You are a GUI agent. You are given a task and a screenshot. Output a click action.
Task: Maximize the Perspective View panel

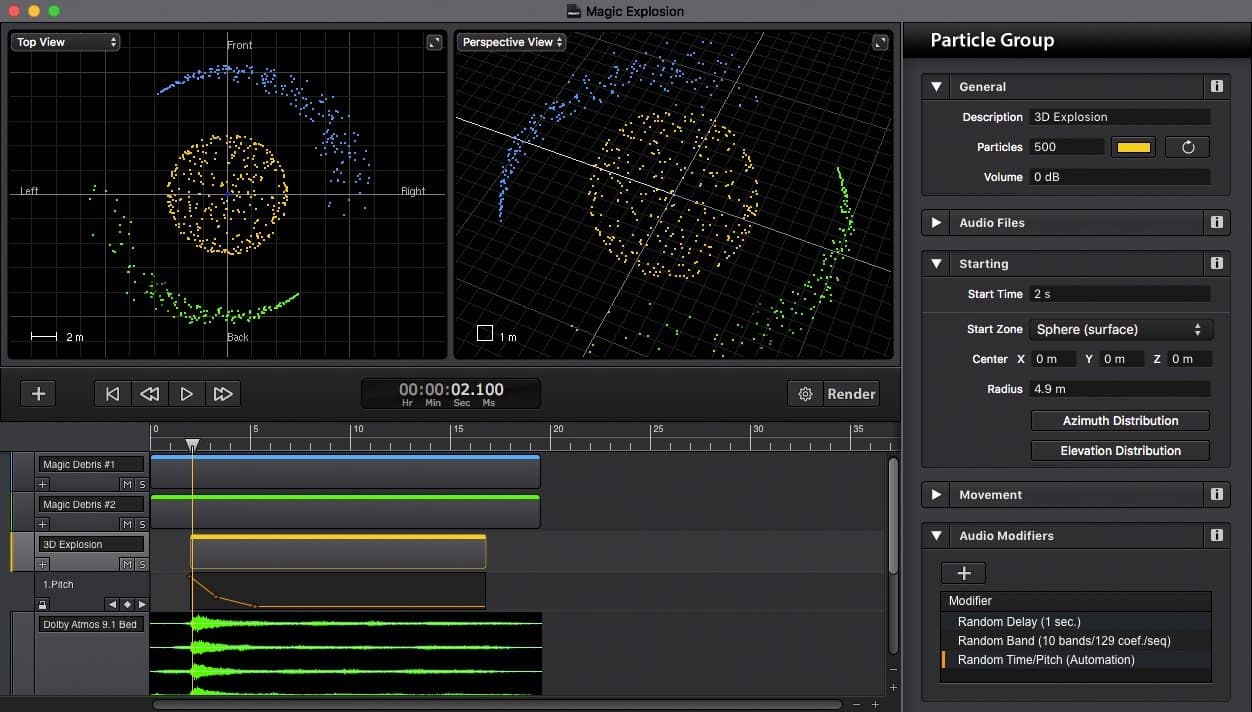point(880,42)
